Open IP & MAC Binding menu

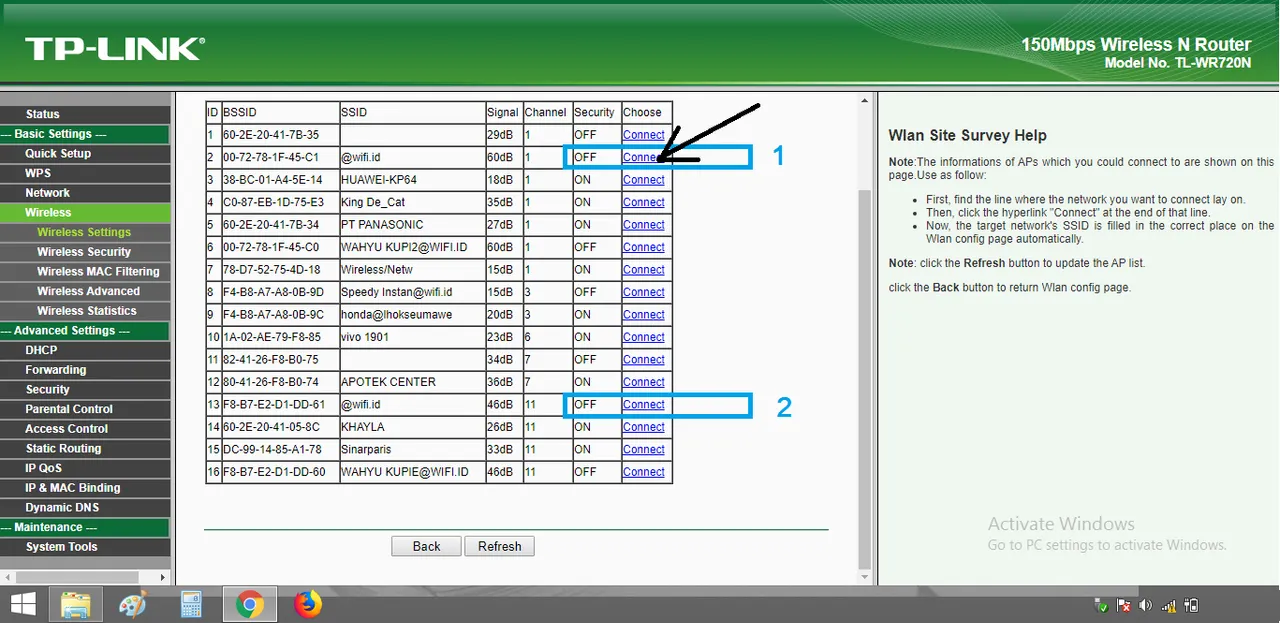[x=73, y=488]
